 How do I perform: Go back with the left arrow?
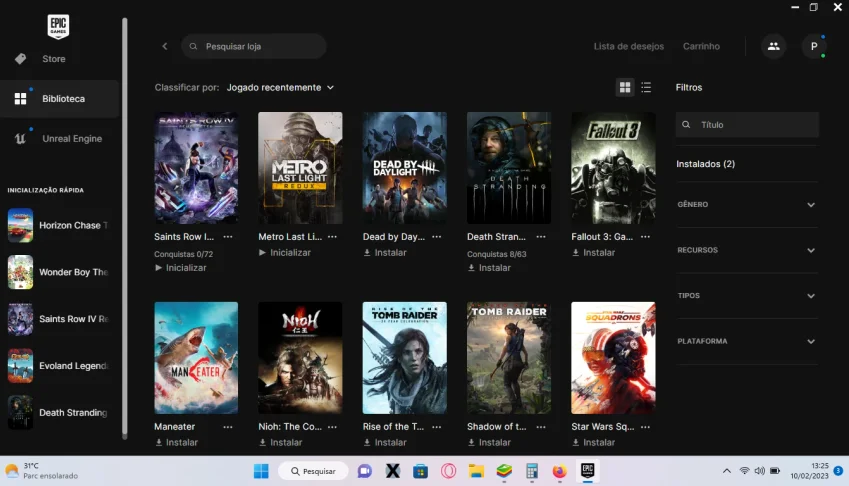point(165,46)
